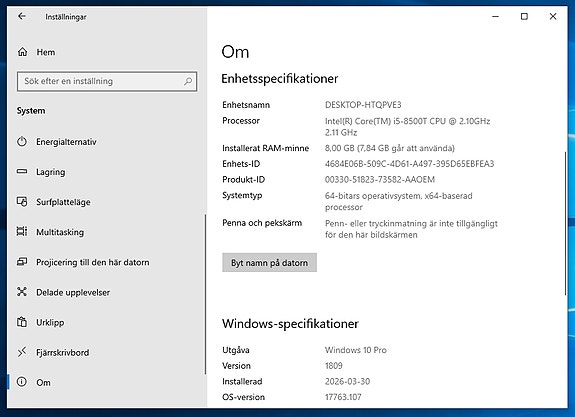Maximize the Inställningar window
The image size is (575, 417).
tap(524, 17)
